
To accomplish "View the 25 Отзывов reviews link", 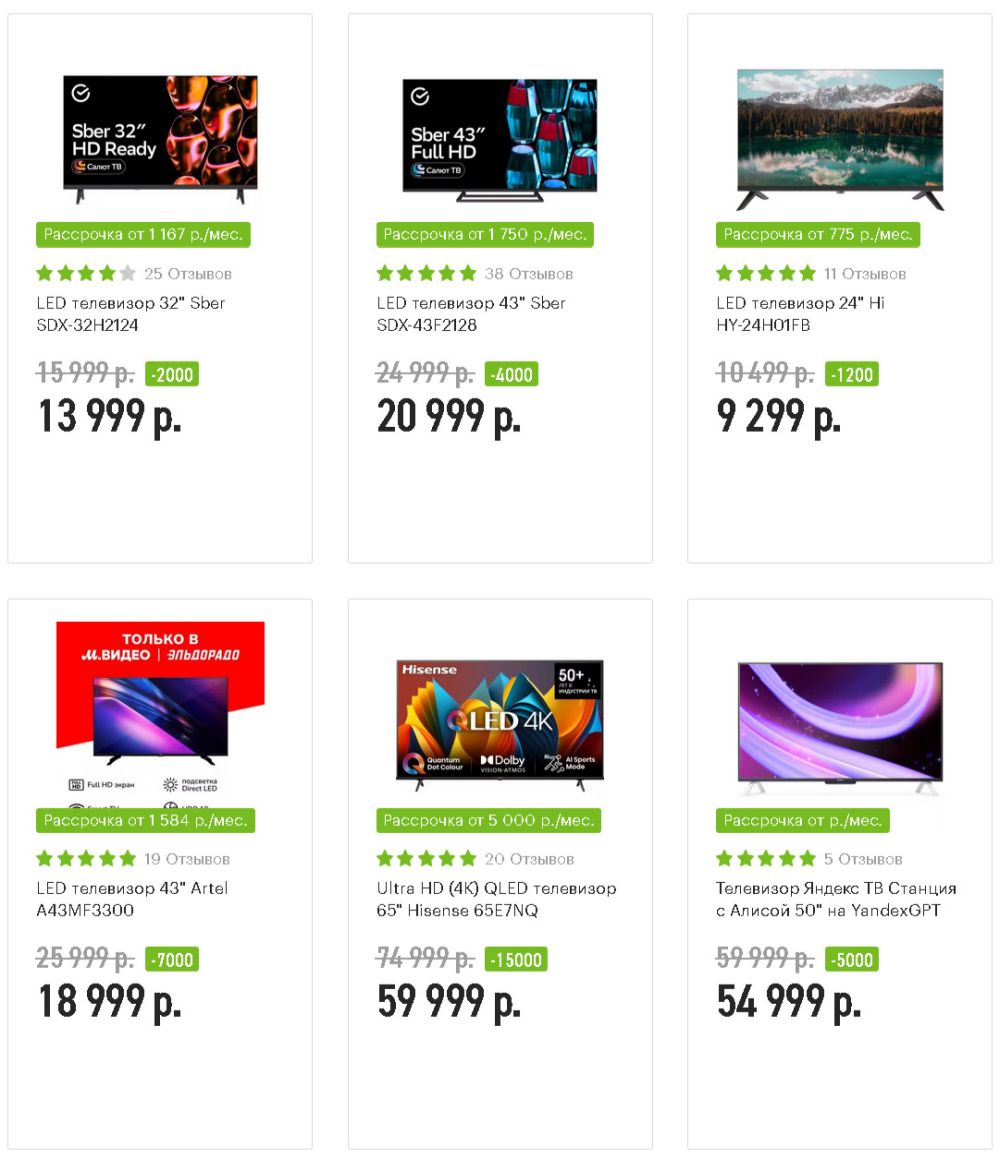I will (x=188, y=274).
